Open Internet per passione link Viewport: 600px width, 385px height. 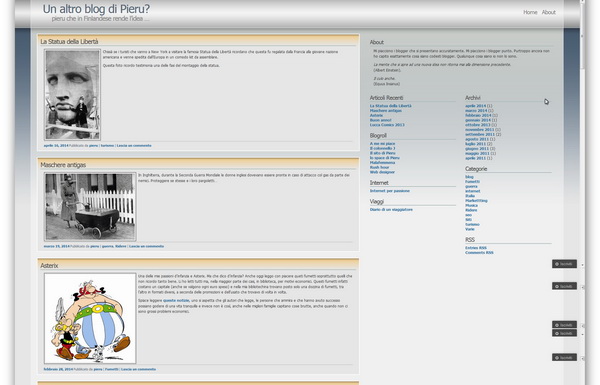[x=390, y=191]
